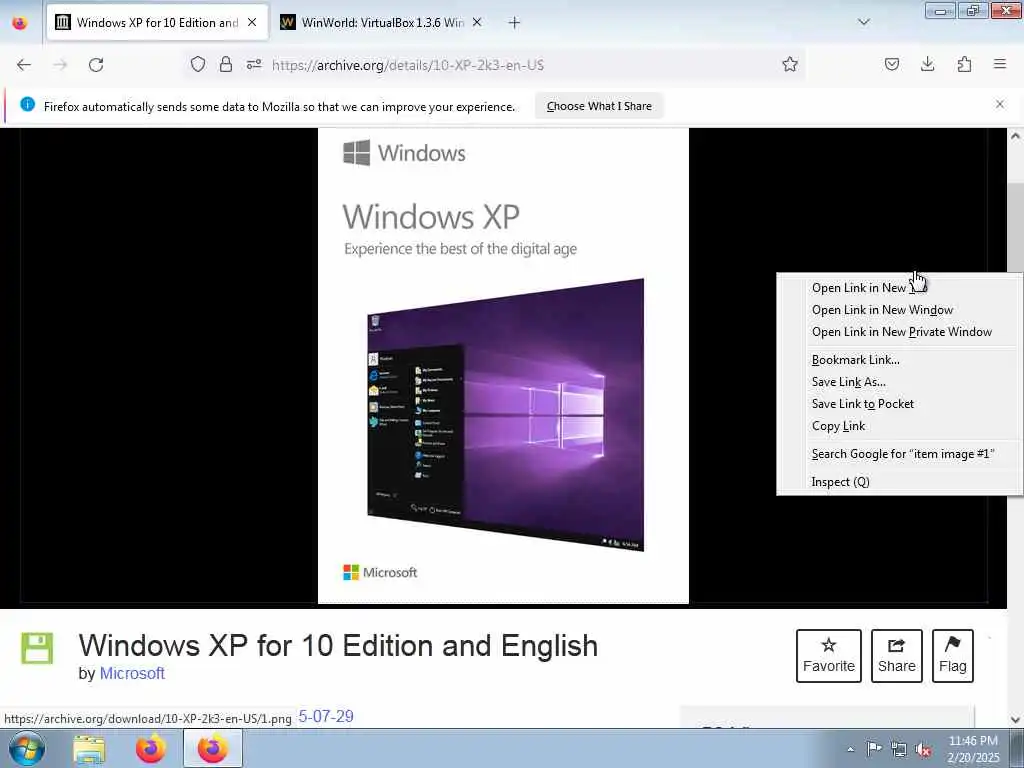Open the Microsoft author link
The height and width of the screenshot is (768, 1024).
(132, 673)
